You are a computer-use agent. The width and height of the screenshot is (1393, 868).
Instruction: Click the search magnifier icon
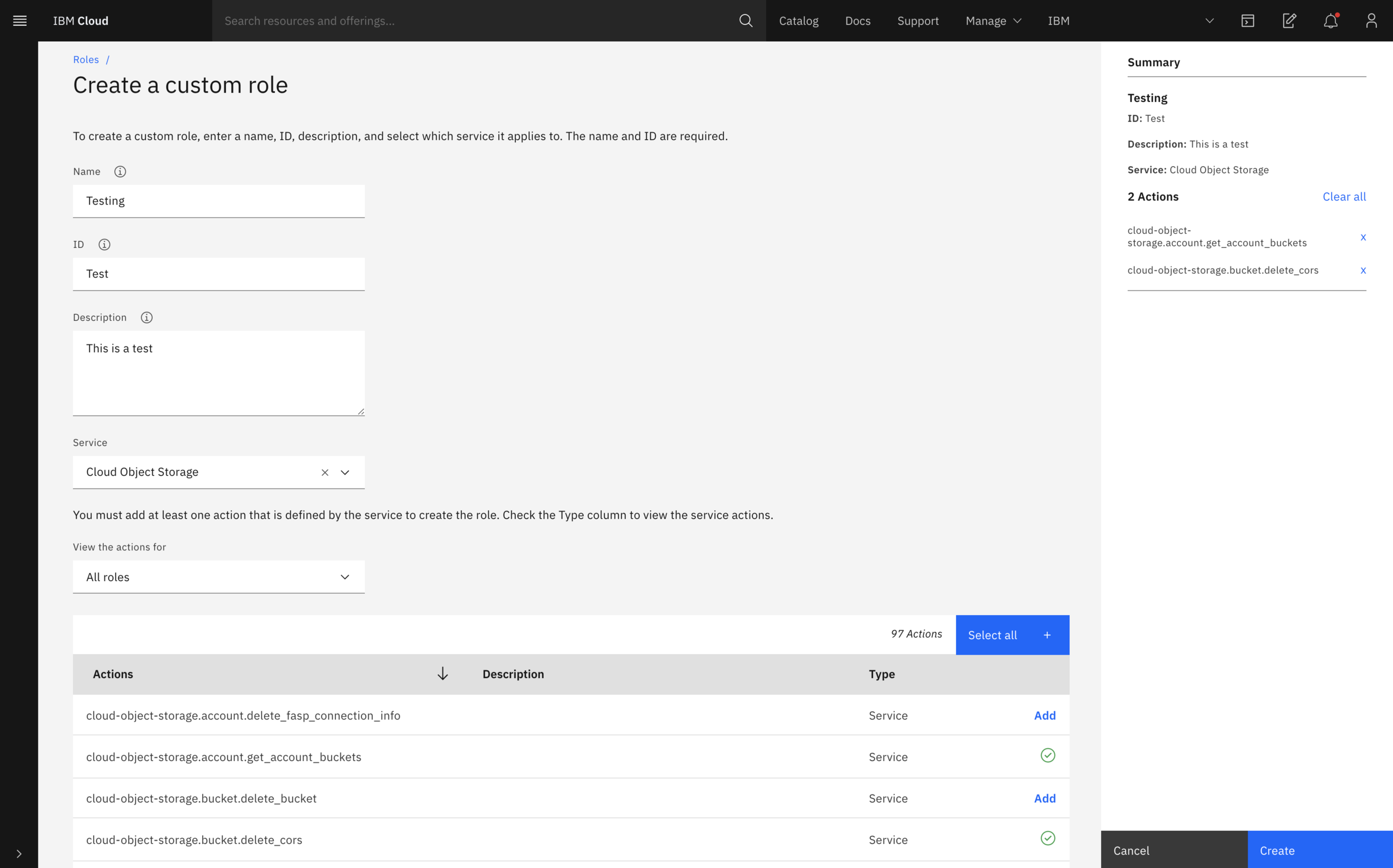[x=746, y=21]
